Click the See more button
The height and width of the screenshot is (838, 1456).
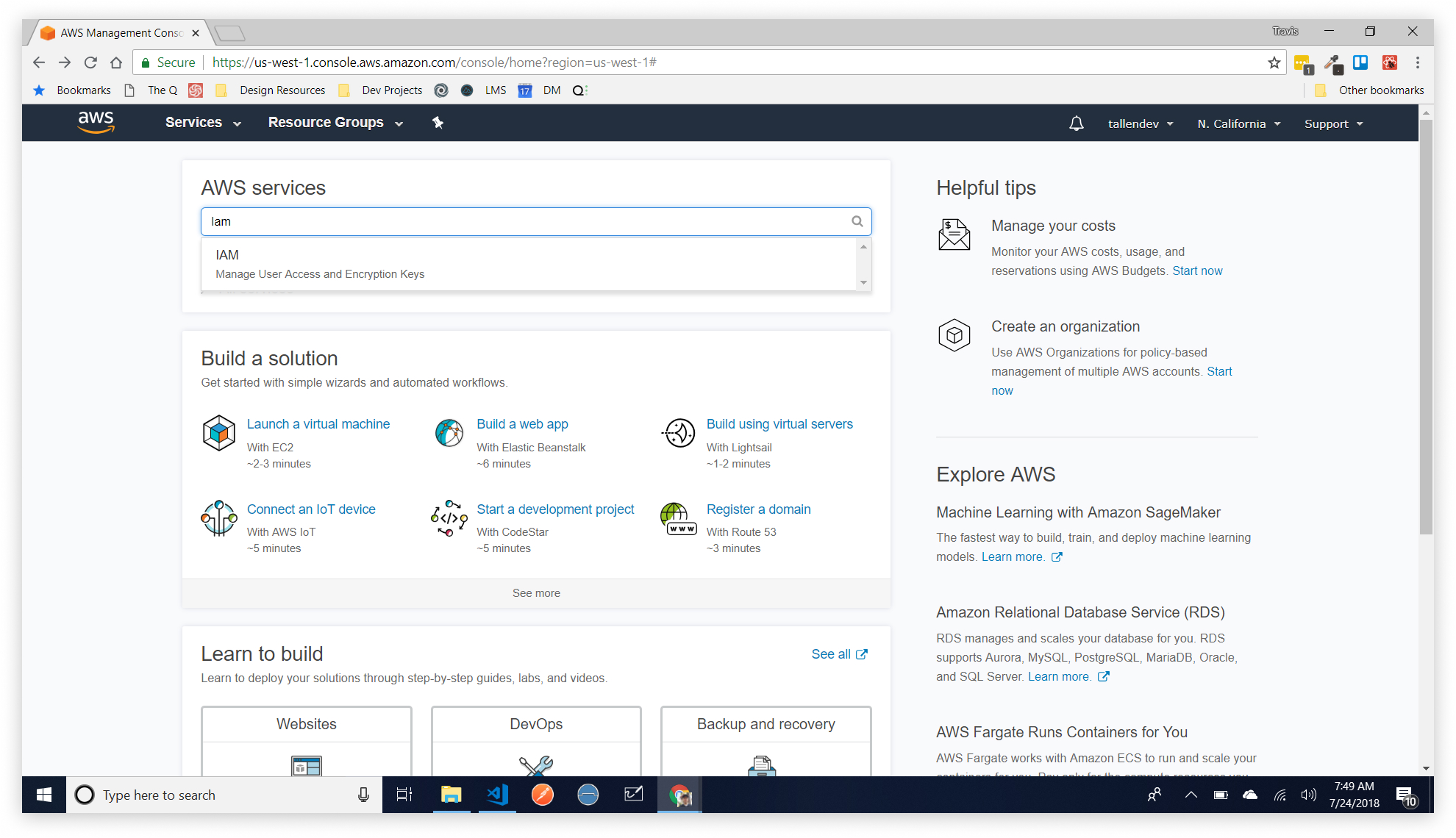536,593
